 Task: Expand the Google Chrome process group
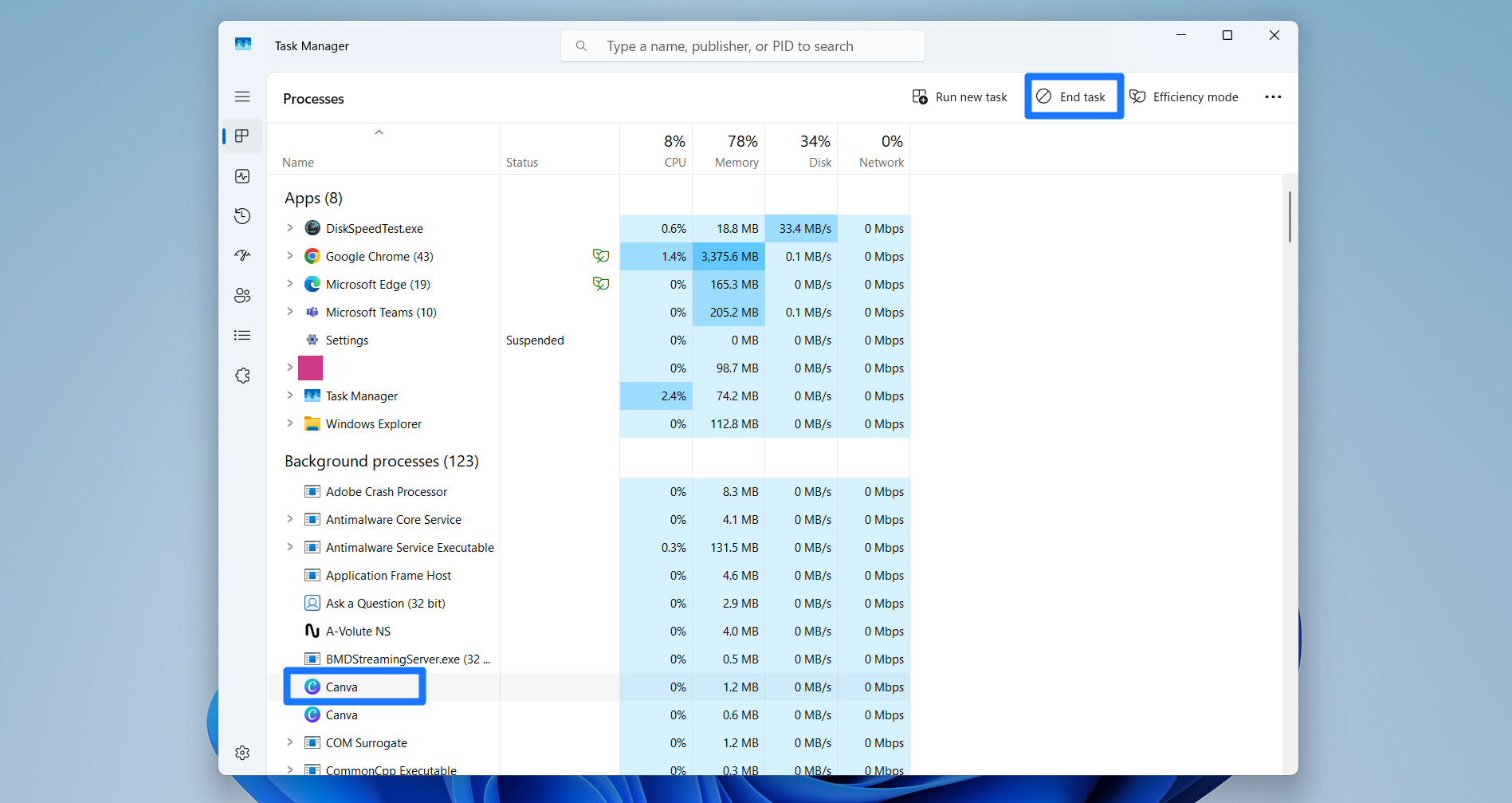(289, 256)
